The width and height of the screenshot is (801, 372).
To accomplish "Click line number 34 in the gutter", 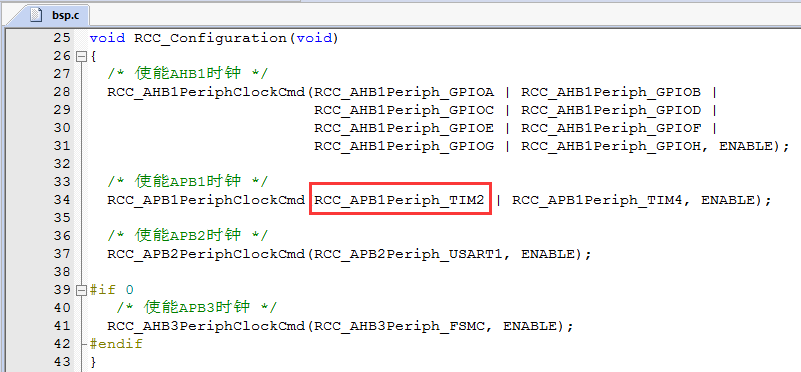I will click(62, 200).
